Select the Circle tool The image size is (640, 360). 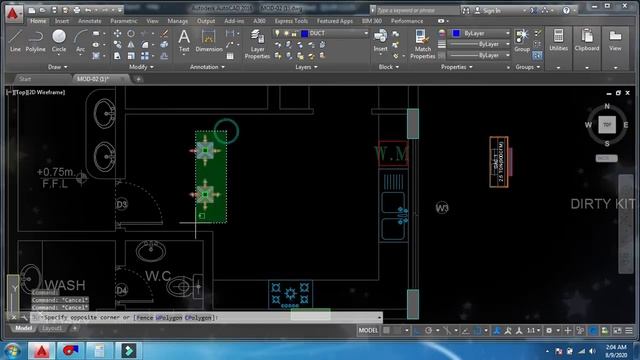(x=59, y=41)
